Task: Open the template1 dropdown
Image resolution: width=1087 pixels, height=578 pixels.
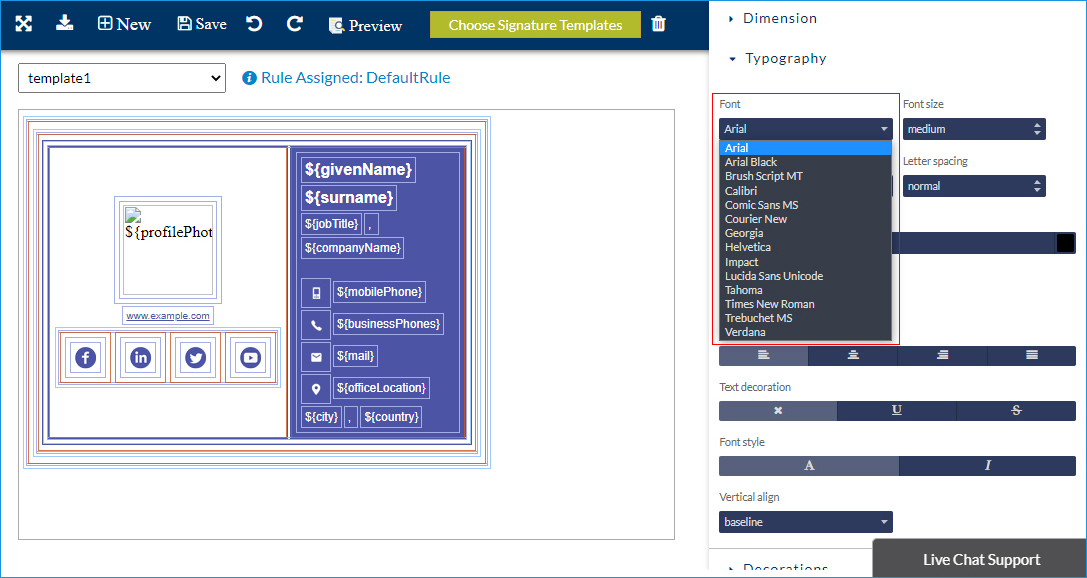Action: 122,78
